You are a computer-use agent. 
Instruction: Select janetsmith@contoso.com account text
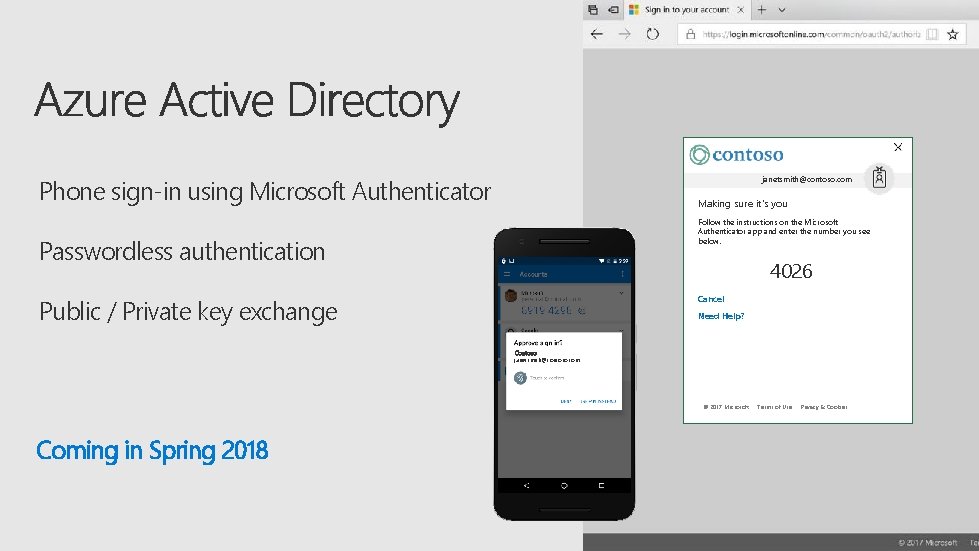click(x=807, y=180)
